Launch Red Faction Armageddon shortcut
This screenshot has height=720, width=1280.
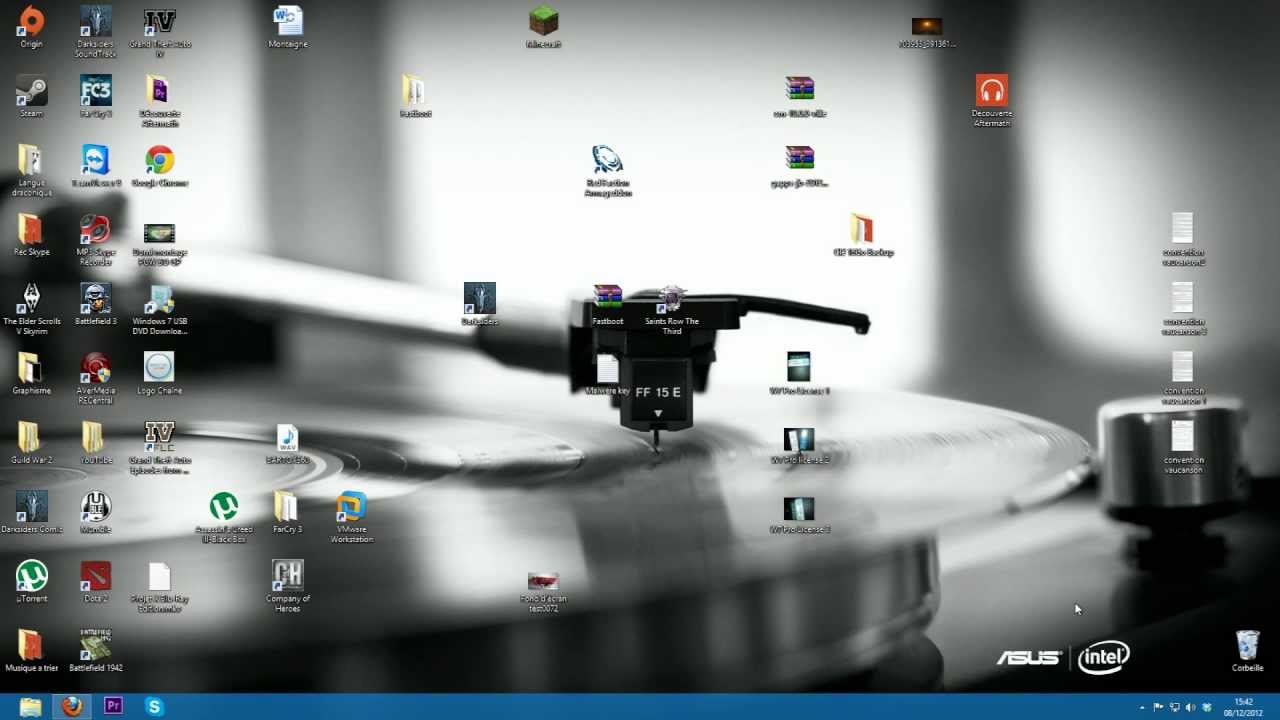tap(608, 160)
